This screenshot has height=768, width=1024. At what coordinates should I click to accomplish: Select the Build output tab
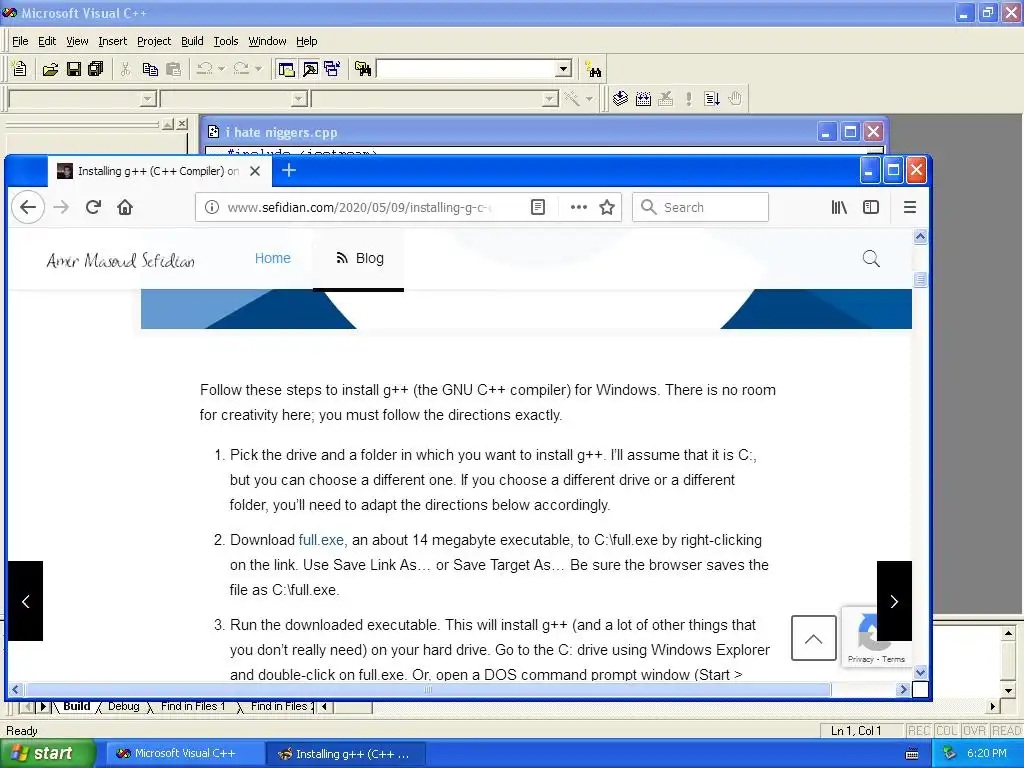[x=76, y=706]
